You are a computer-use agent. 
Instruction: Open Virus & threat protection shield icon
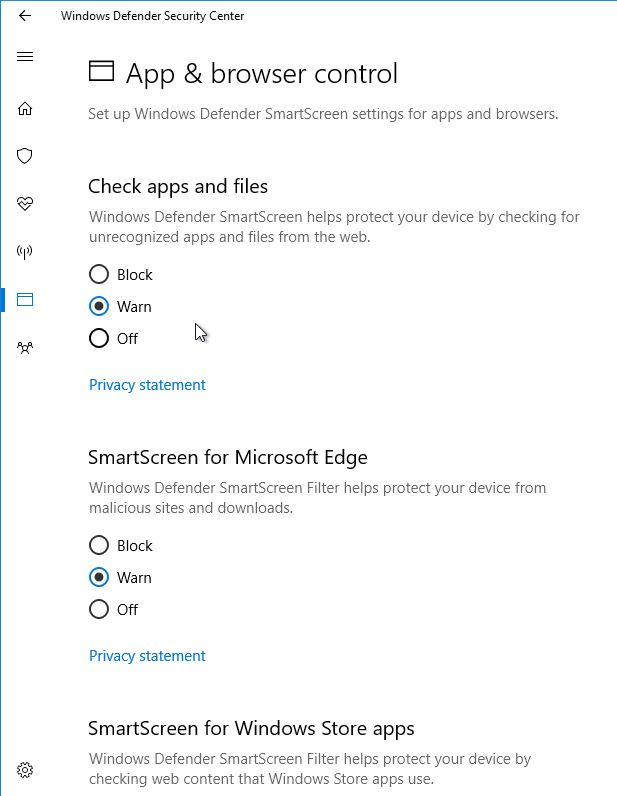click(25, 156)
